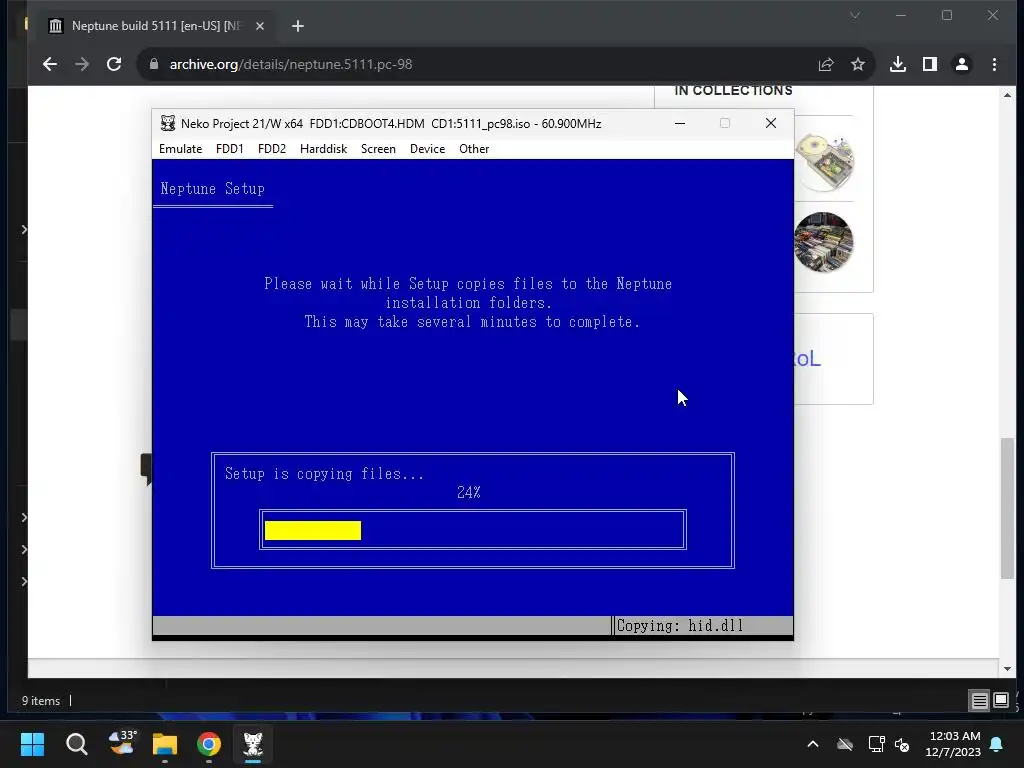Open the FDD2 menu
Viewport: 1024px width, 768px height.
[x=272, y=149]
